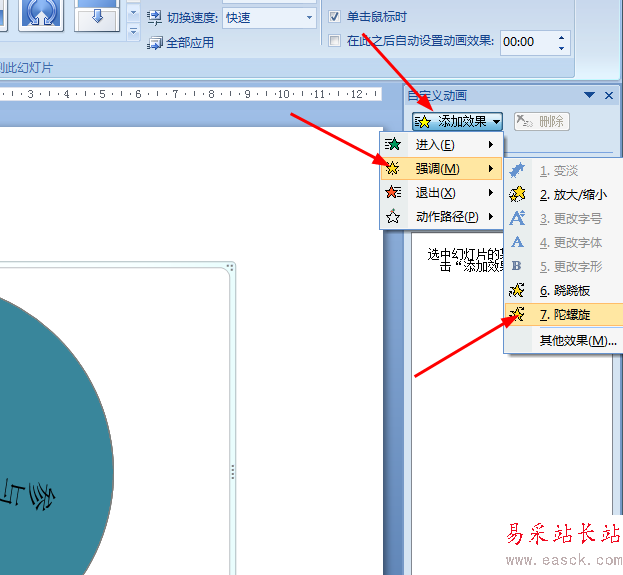Click the 切换速度 icon
This screenshot has height=575, width=623.
click(x=154, y=18)
